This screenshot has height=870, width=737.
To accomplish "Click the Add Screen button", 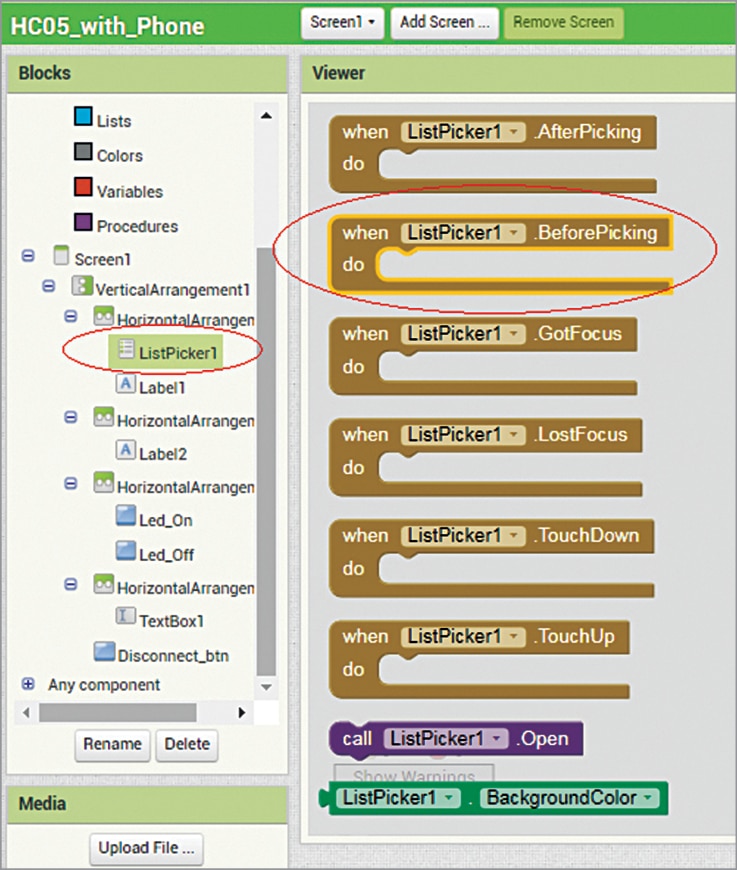I will tap(443, 22).
